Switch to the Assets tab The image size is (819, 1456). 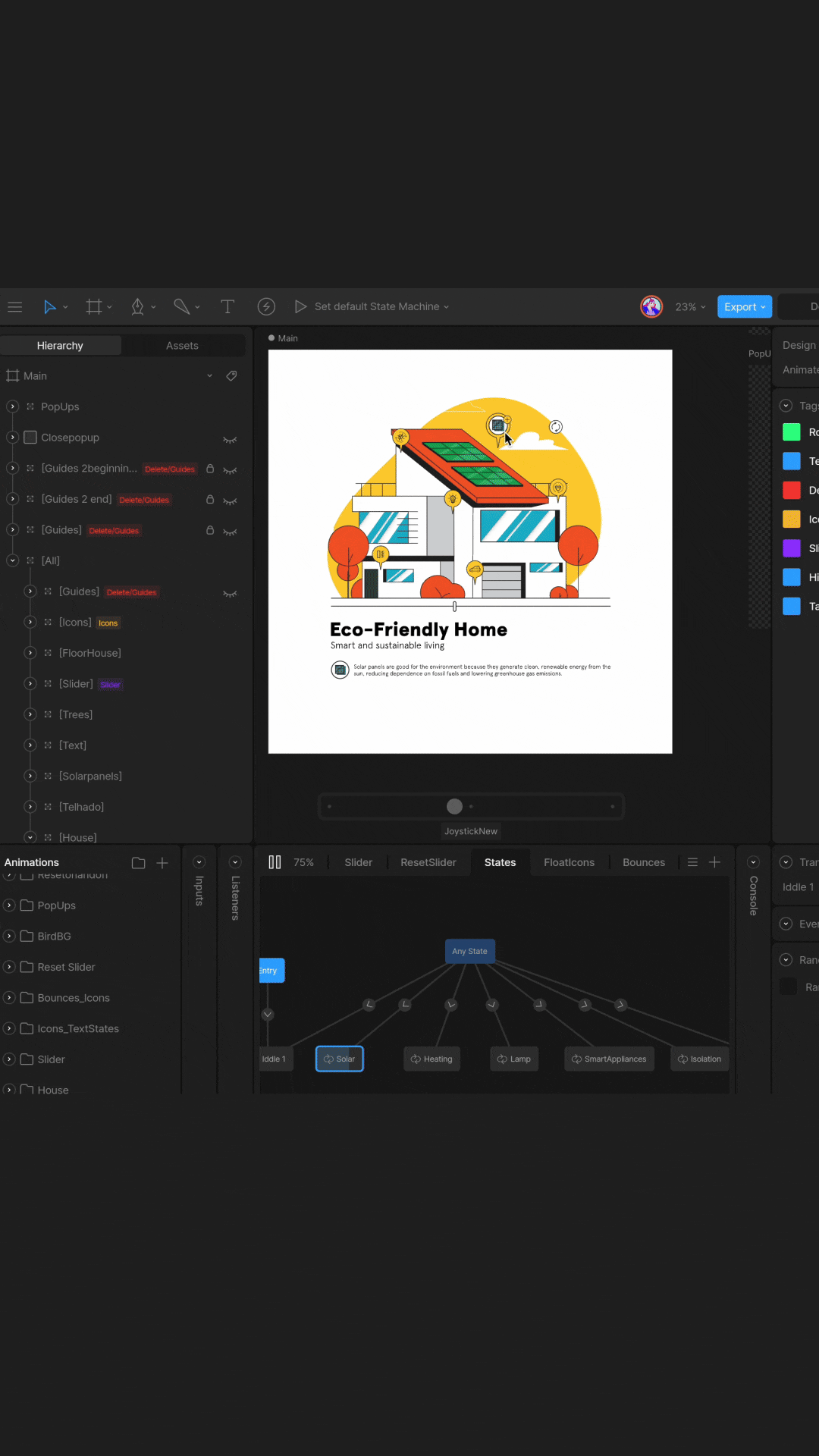pos(182,346)
